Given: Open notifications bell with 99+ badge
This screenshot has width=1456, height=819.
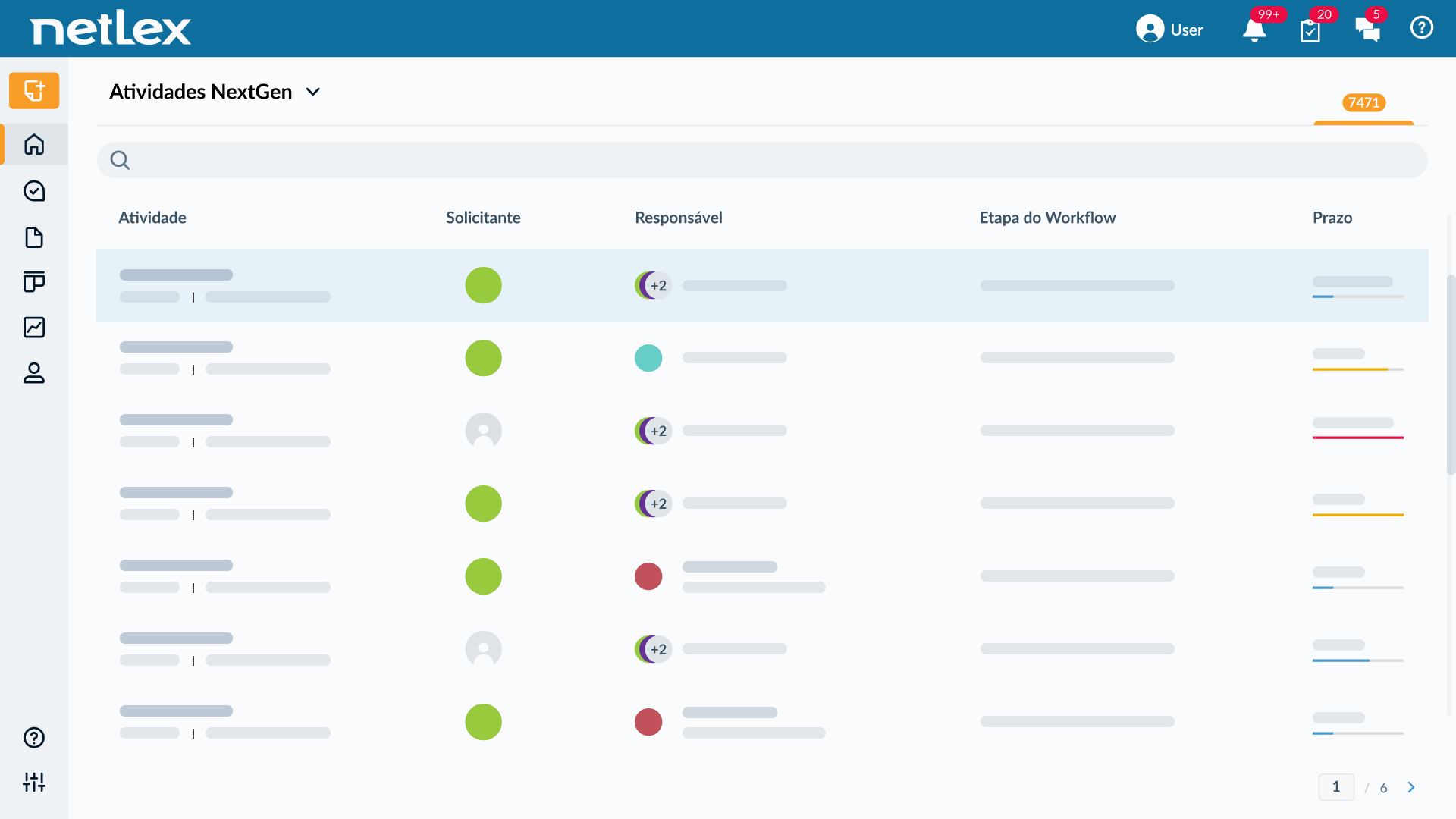Looking at the screenshot, I should 1254,30.
